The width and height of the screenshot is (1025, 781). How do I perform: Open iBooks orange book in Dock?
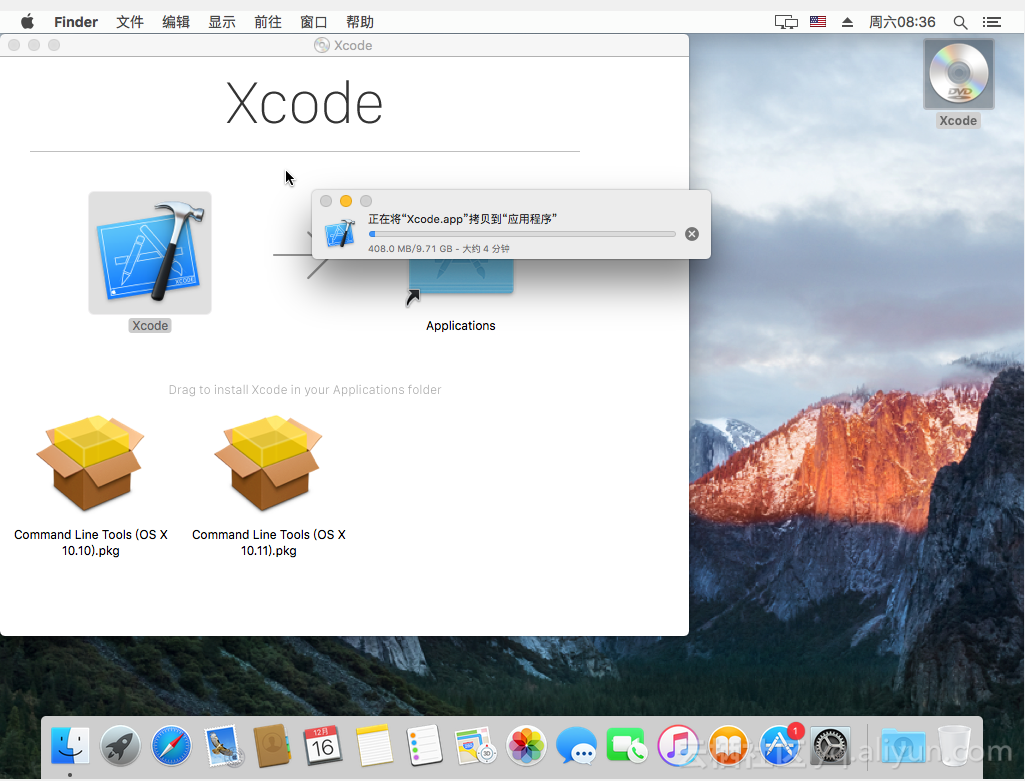tap(728, 746)
